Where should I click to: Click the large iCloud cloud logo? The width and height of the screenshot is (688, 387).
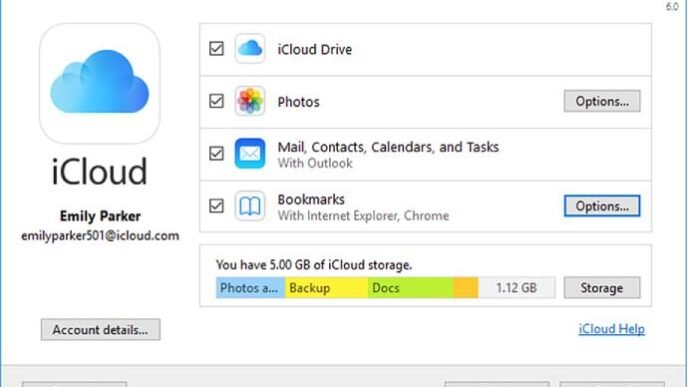coord(100,83)
